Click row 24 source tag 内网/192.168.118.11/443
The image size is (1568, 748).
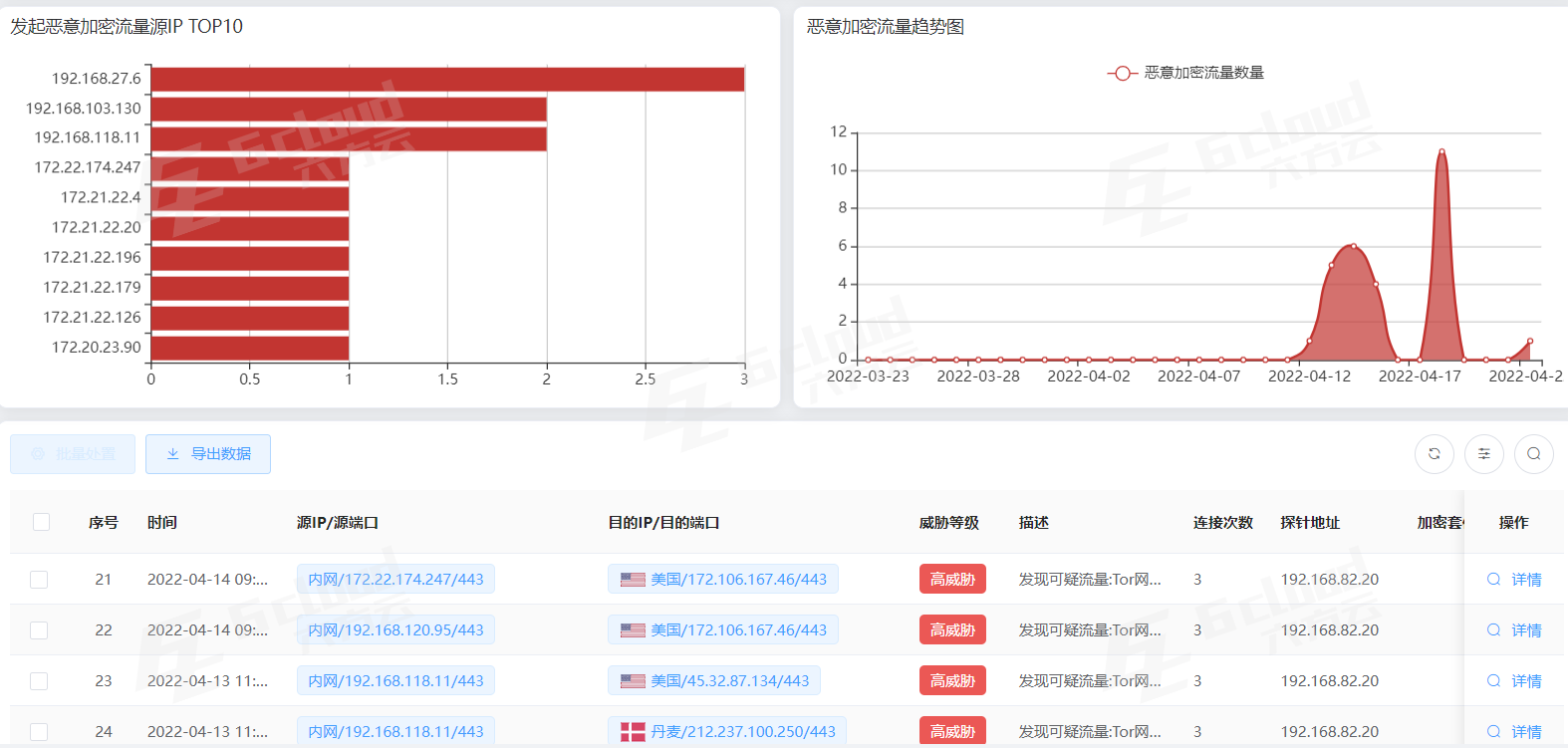pyautogui.click(x=395, y=732)
